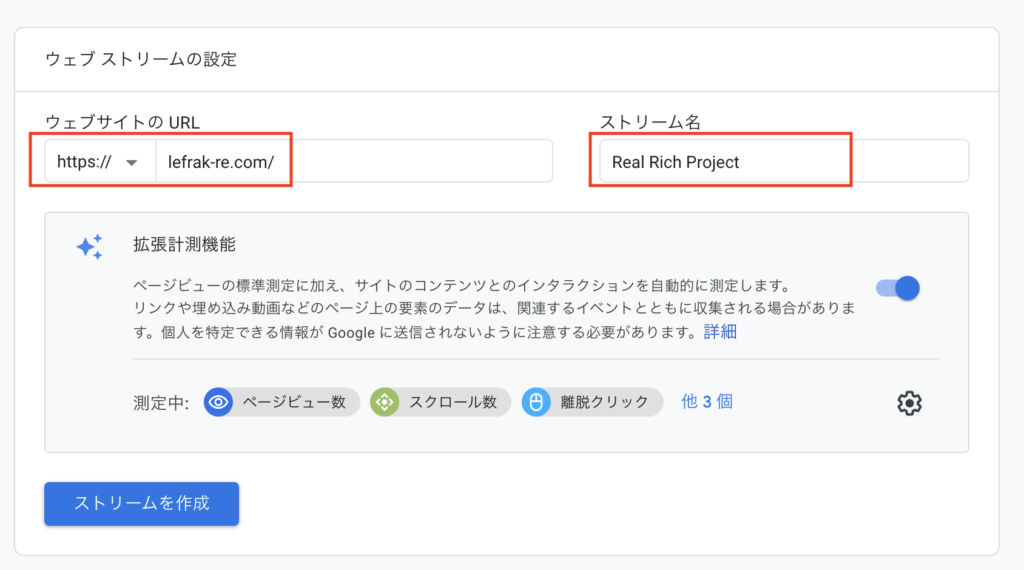Click the 拡張計測機能 section title
The image size is (1024, 570).
tap(184, 245)
